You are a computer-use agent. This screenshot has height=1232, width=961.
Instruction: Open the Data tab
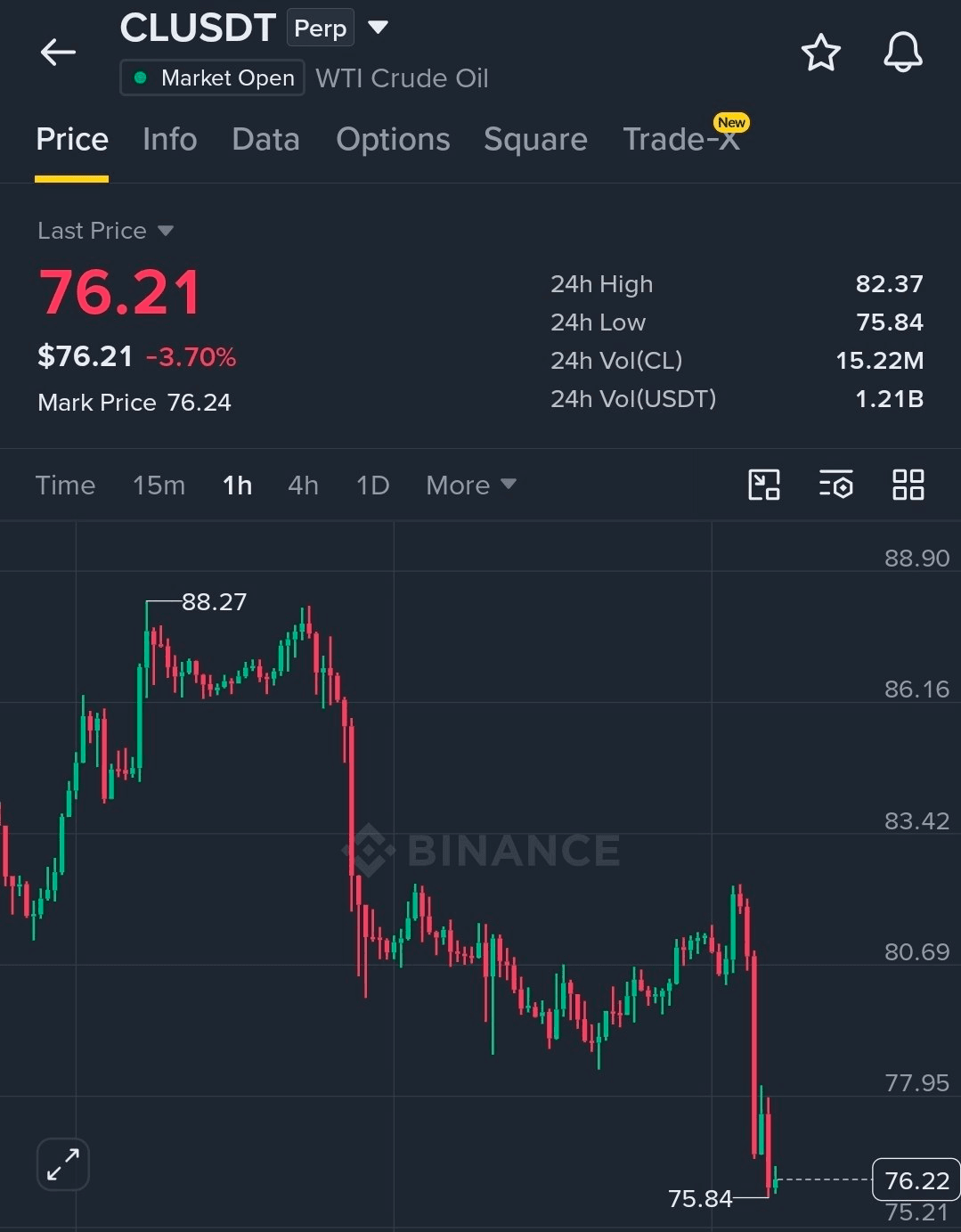pyautogui.click(x=265, y=139)
